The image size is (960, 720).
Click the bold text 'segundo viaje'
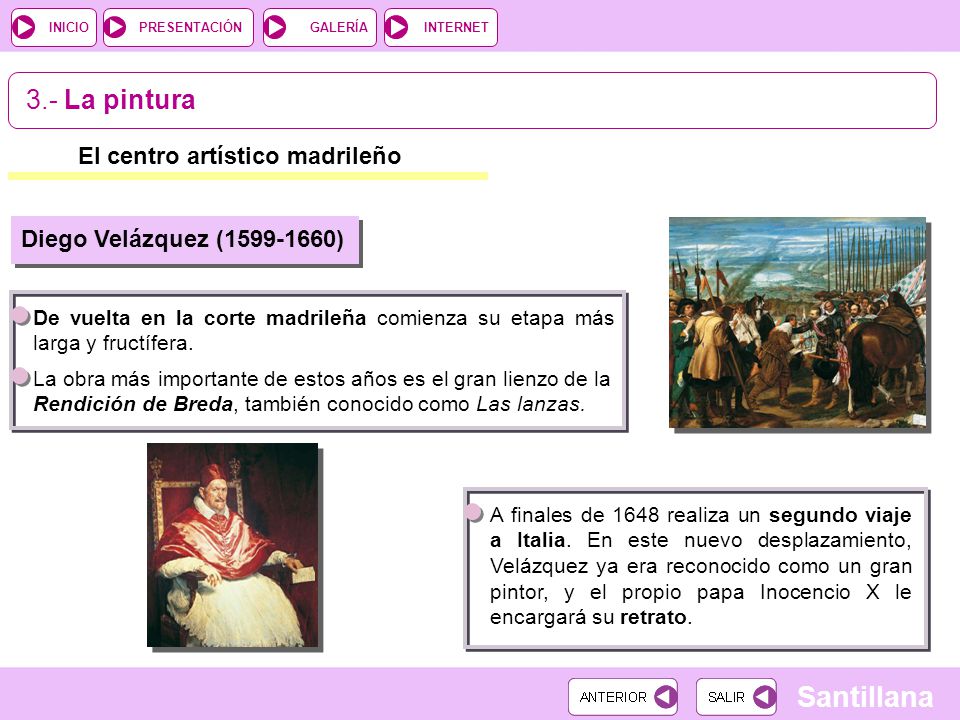[840, 515]
